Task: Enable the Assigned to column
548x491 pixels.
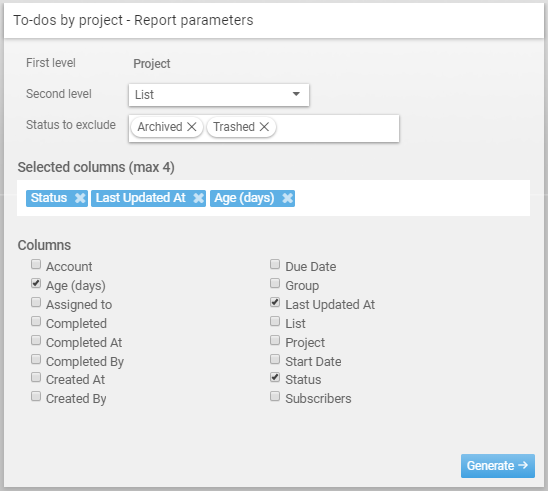Action: (x=36, y=302)
